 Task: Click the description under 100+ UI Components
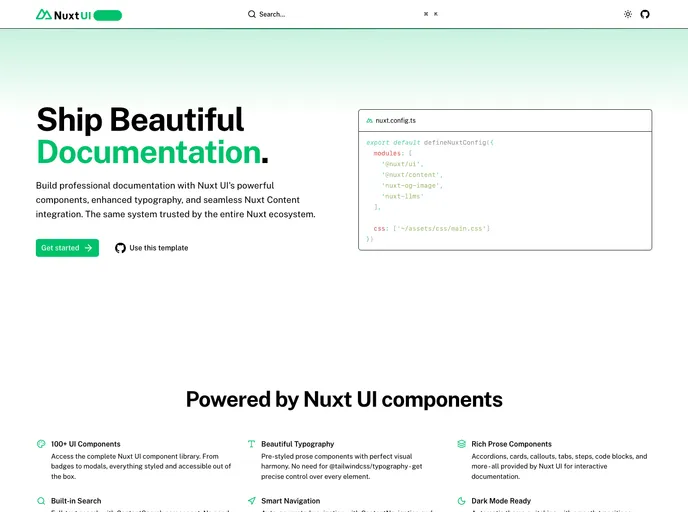coord(141,466)
